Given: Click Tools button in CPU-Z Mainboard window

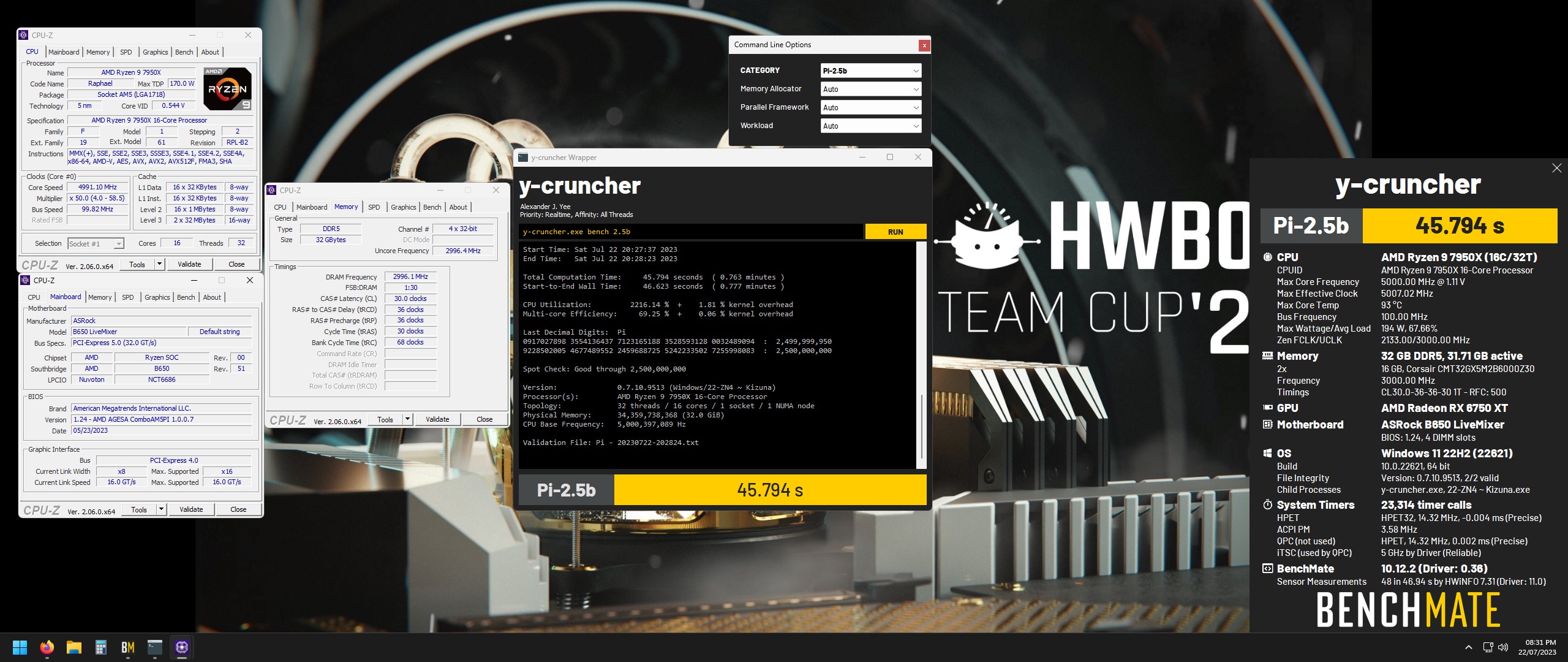Looking at the screenshot, I should (x=139, y=509).
